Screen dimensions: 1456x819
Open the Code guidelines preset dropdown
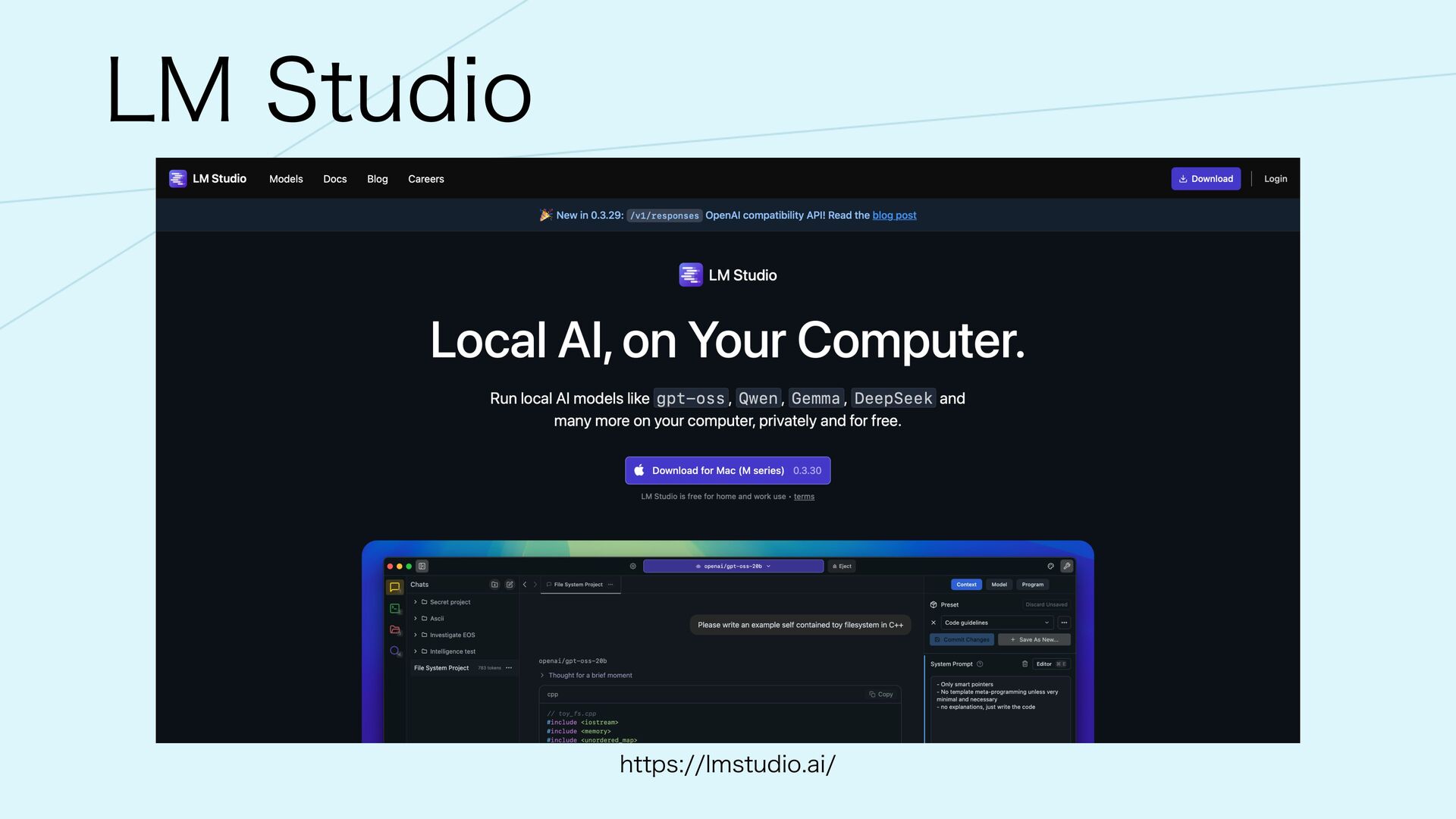pos(996,623)
